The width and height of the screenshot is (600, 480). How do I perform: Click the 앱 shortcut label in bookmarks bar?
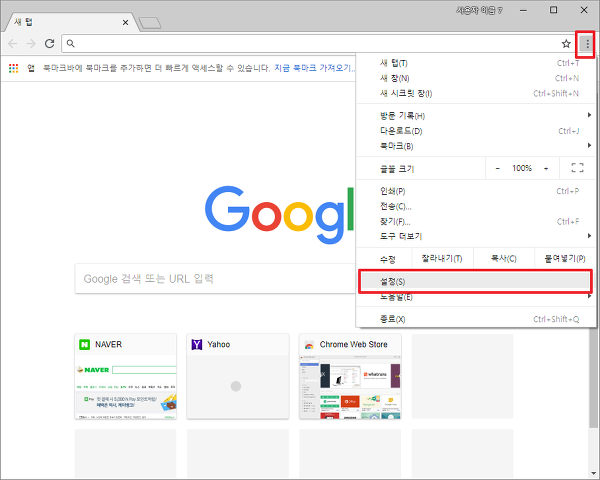31,68
